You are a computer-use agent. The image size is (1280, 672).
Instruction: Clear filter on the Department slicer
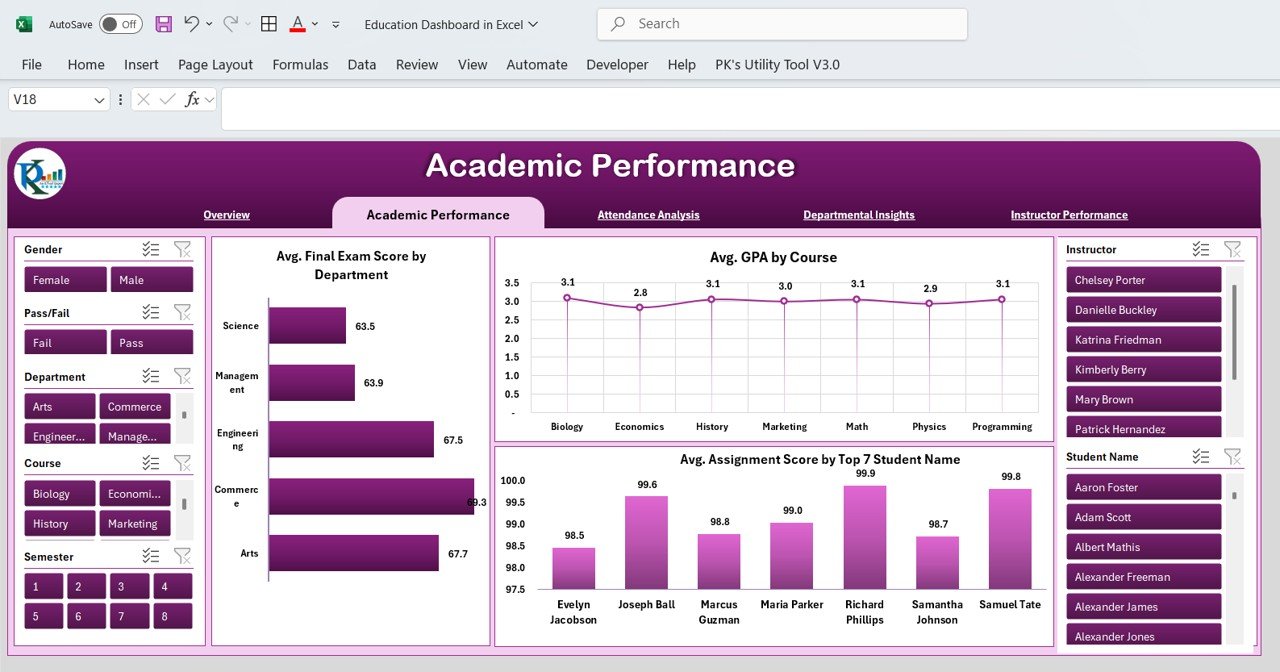tap(182, 376)
